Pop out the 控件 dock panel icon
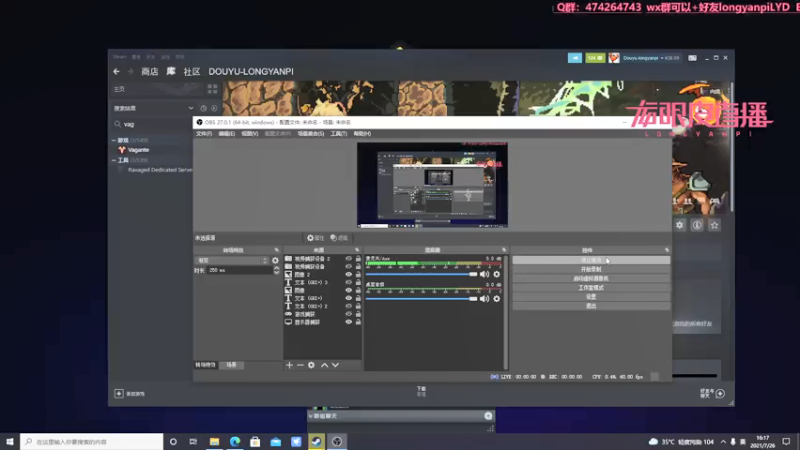 pyautogui.click(x=667, y=250)
